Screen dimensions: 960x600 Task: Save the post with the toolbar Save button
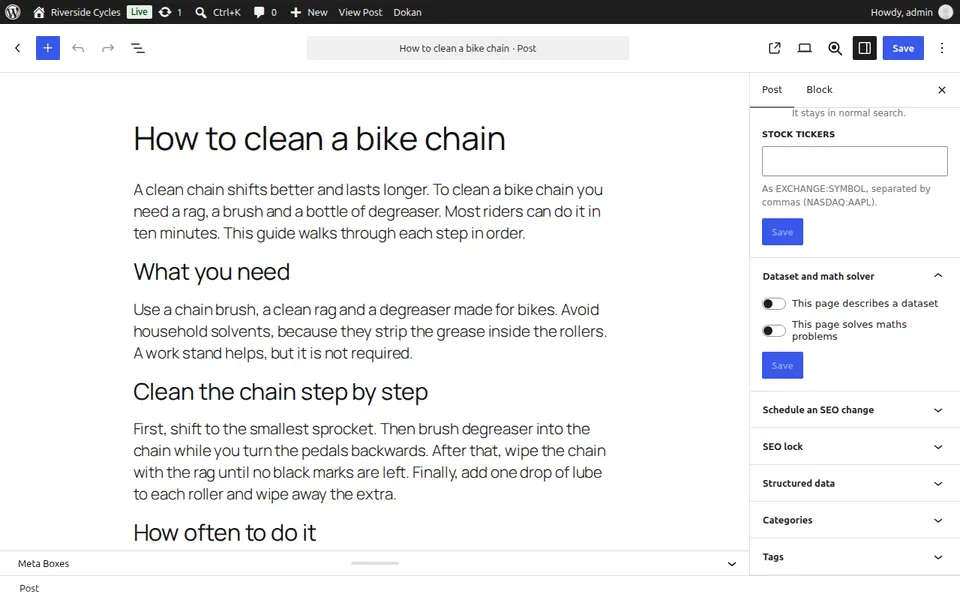903,48
